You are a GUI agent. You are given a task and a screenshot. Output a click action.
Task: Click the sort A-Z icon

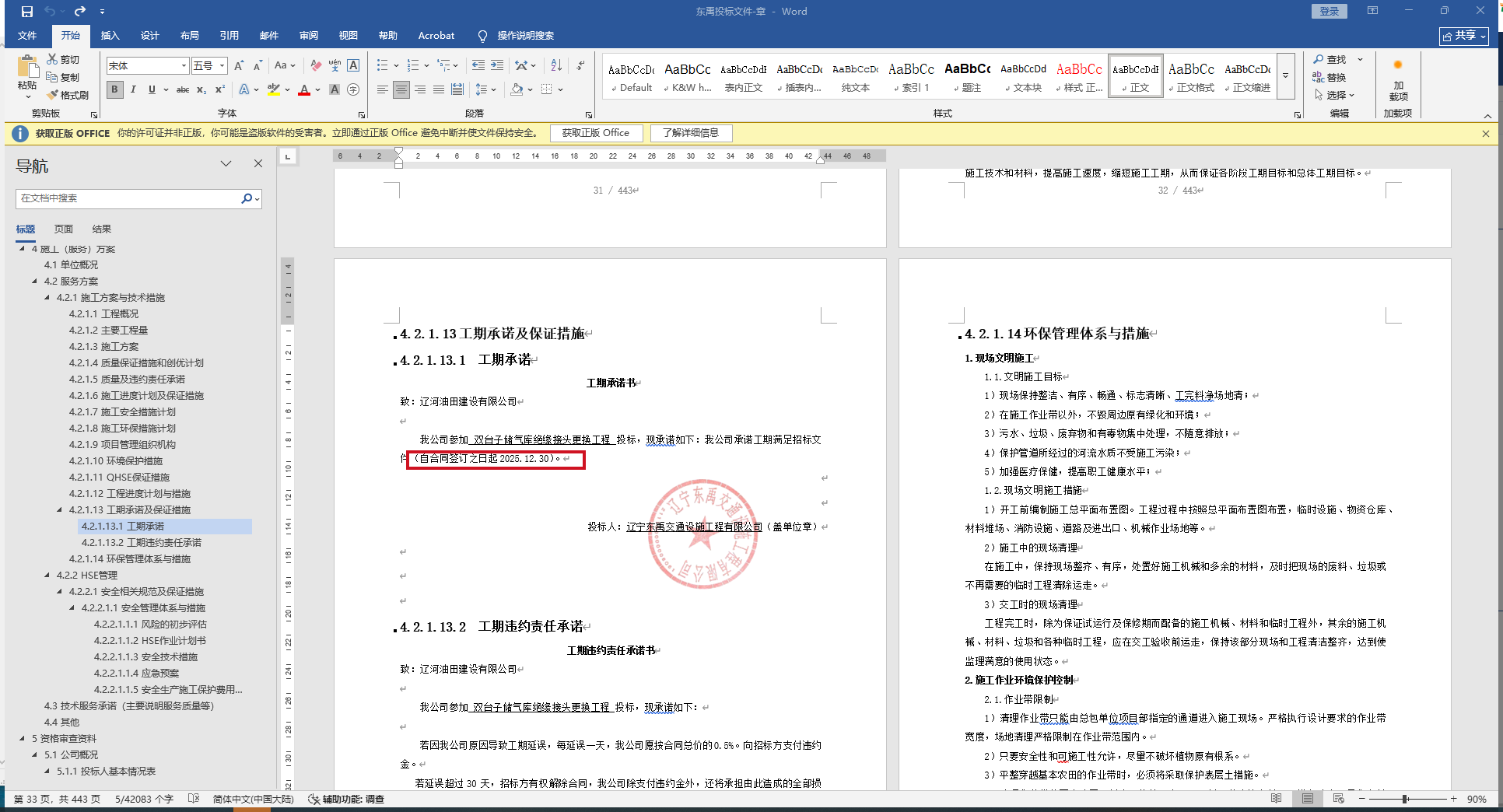pyautogui.click(x=556, y=66)
